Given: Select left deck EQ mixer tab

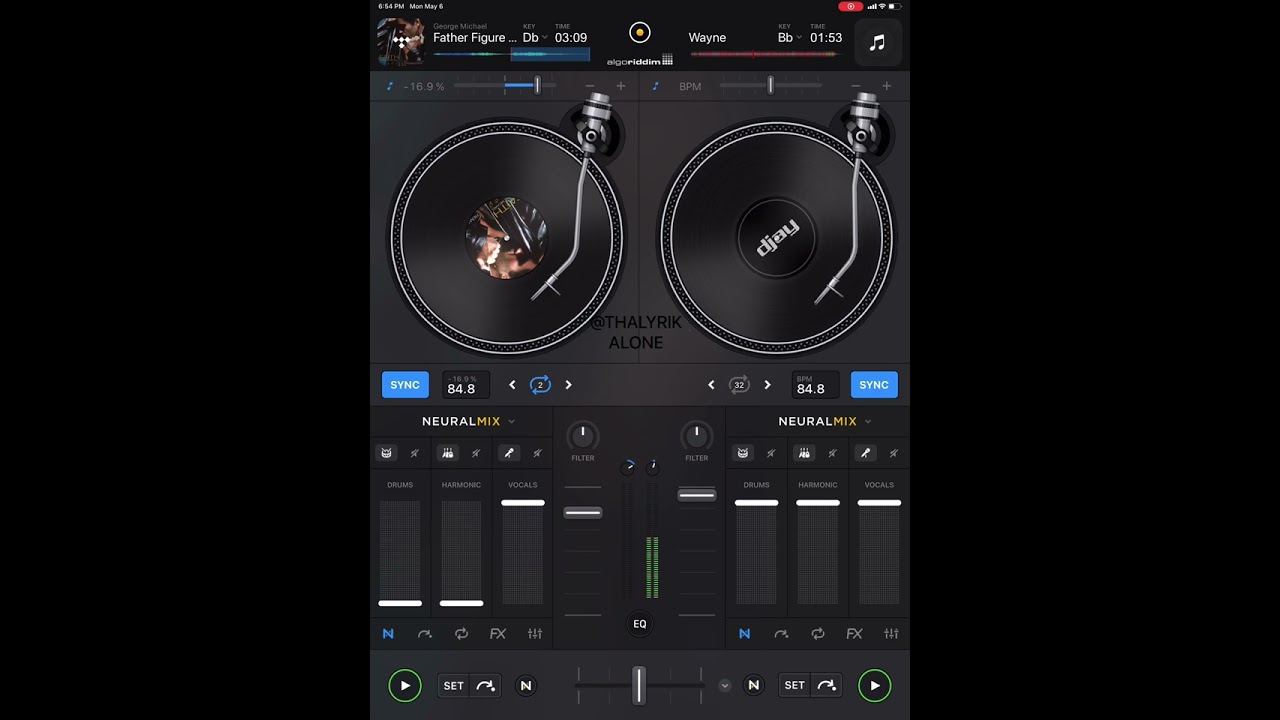Looking at the screenshot, I should pos(535,634).
